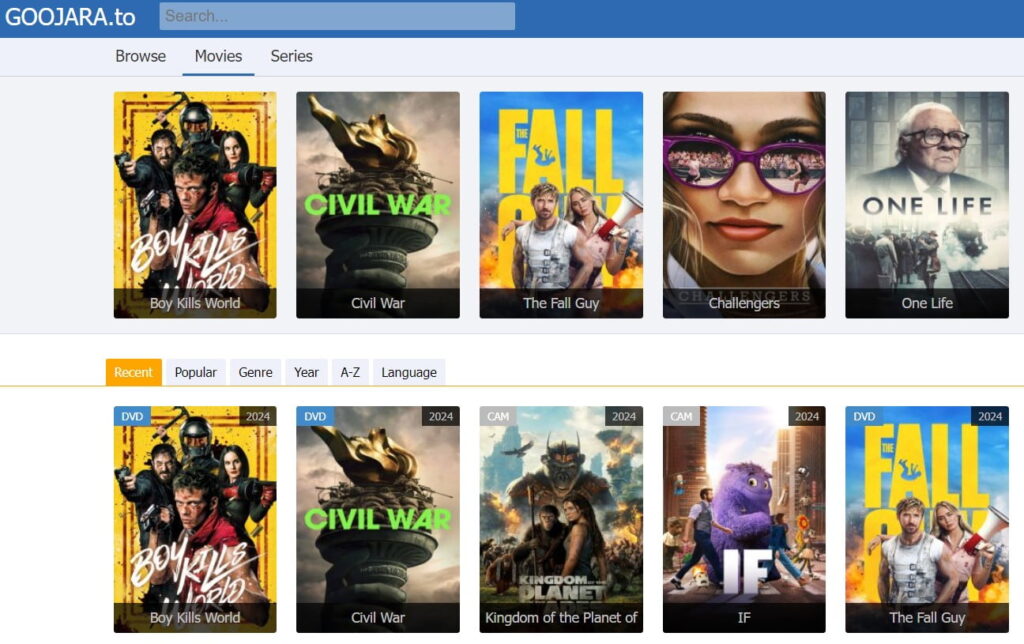1024x644 pixels.
Task: Click the Challengers title caption
Action: pyautogui.click(x=744, y=303)
